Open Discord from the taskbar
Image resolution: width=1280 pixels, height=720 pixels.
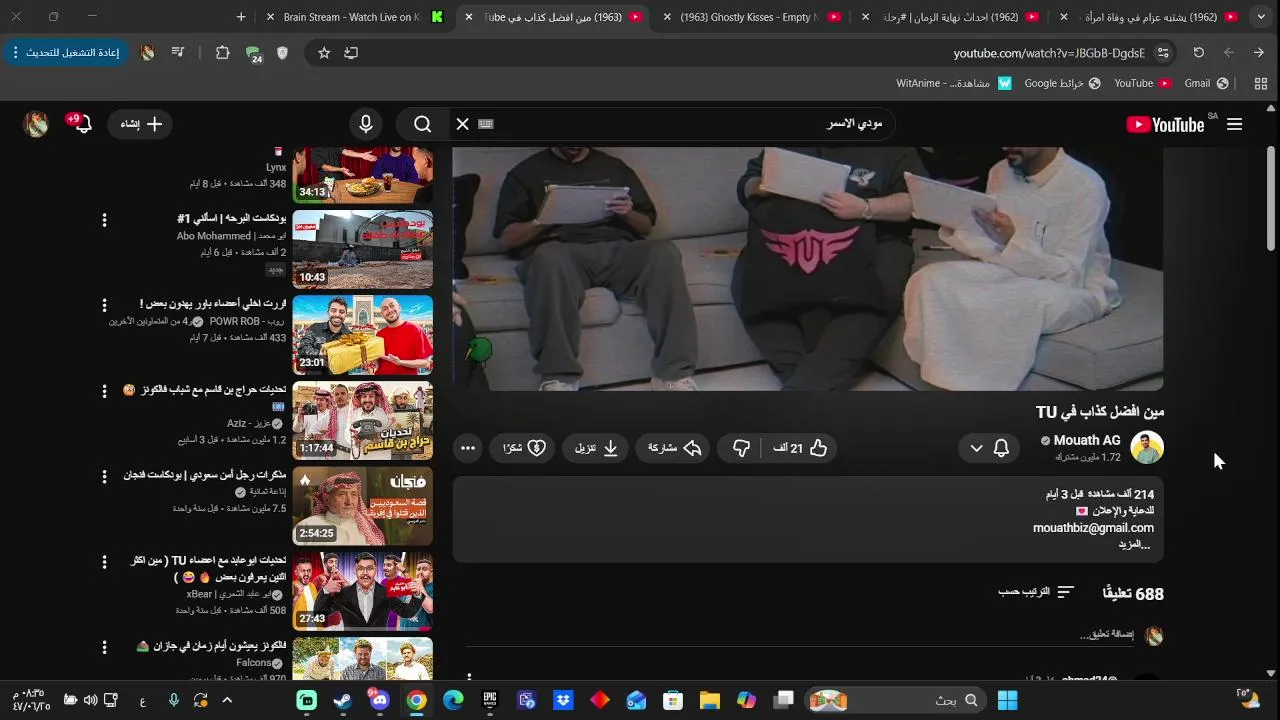379,700
